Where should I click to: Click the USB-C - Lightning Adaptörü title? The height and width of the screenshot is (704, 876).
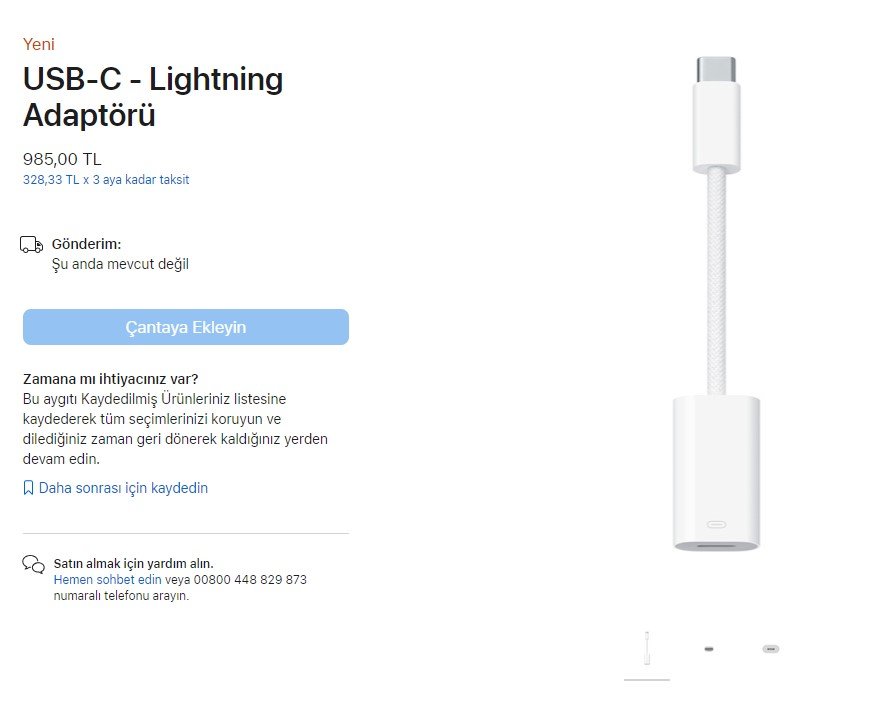pos(152,97)
